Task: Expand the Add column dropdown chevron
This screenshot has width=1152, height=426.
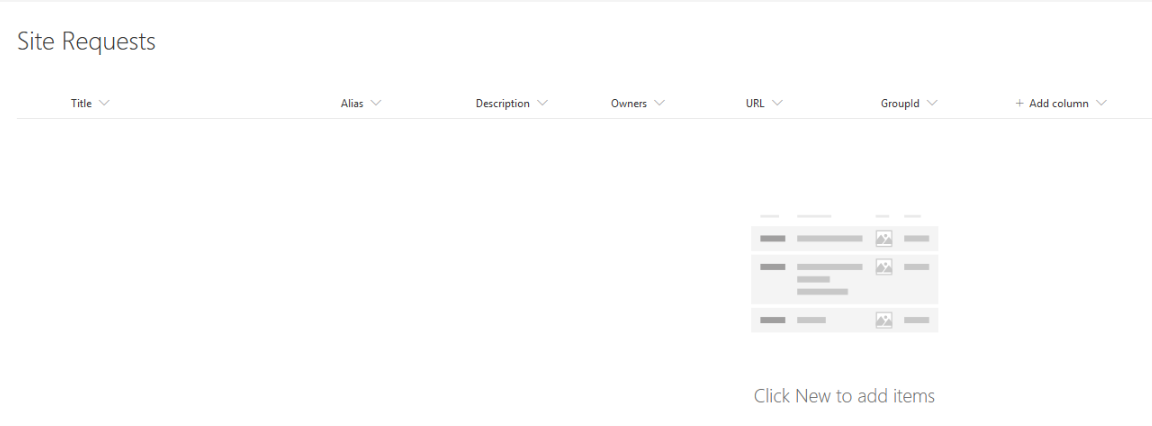Action: pyautogui.click(x=1101, y=104)
